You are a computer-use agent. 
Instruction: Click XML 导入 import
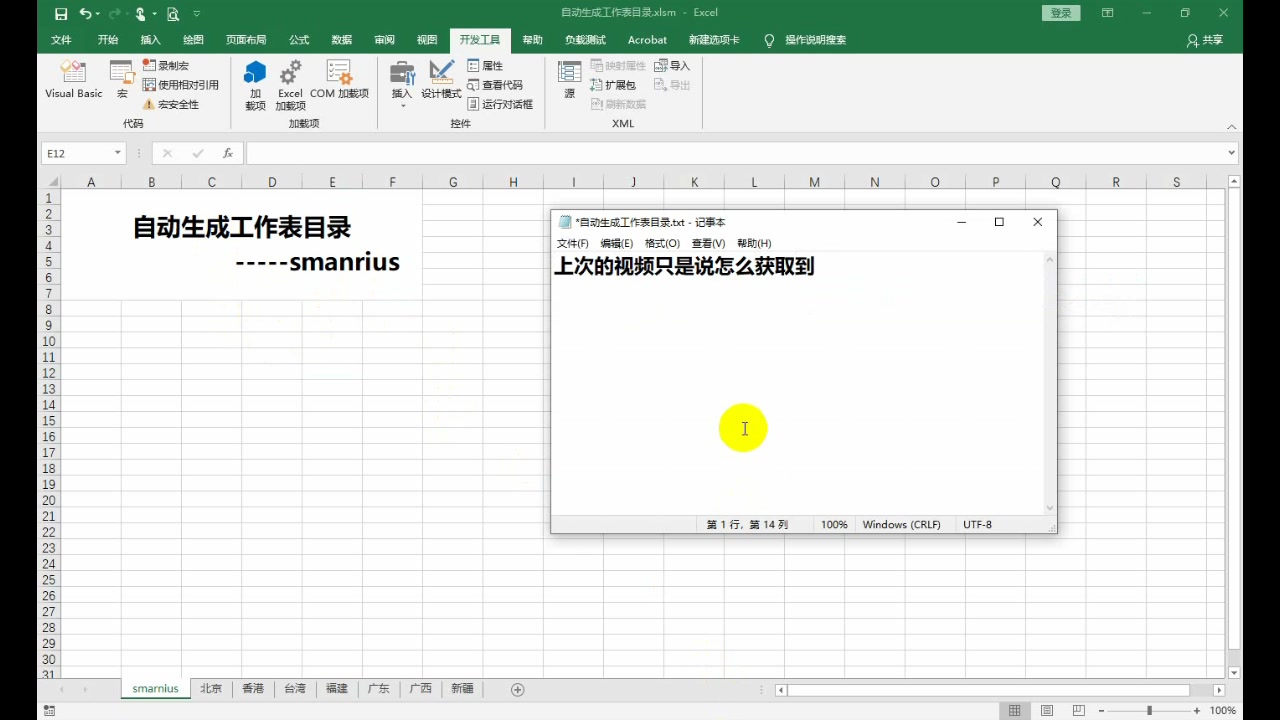672,65
